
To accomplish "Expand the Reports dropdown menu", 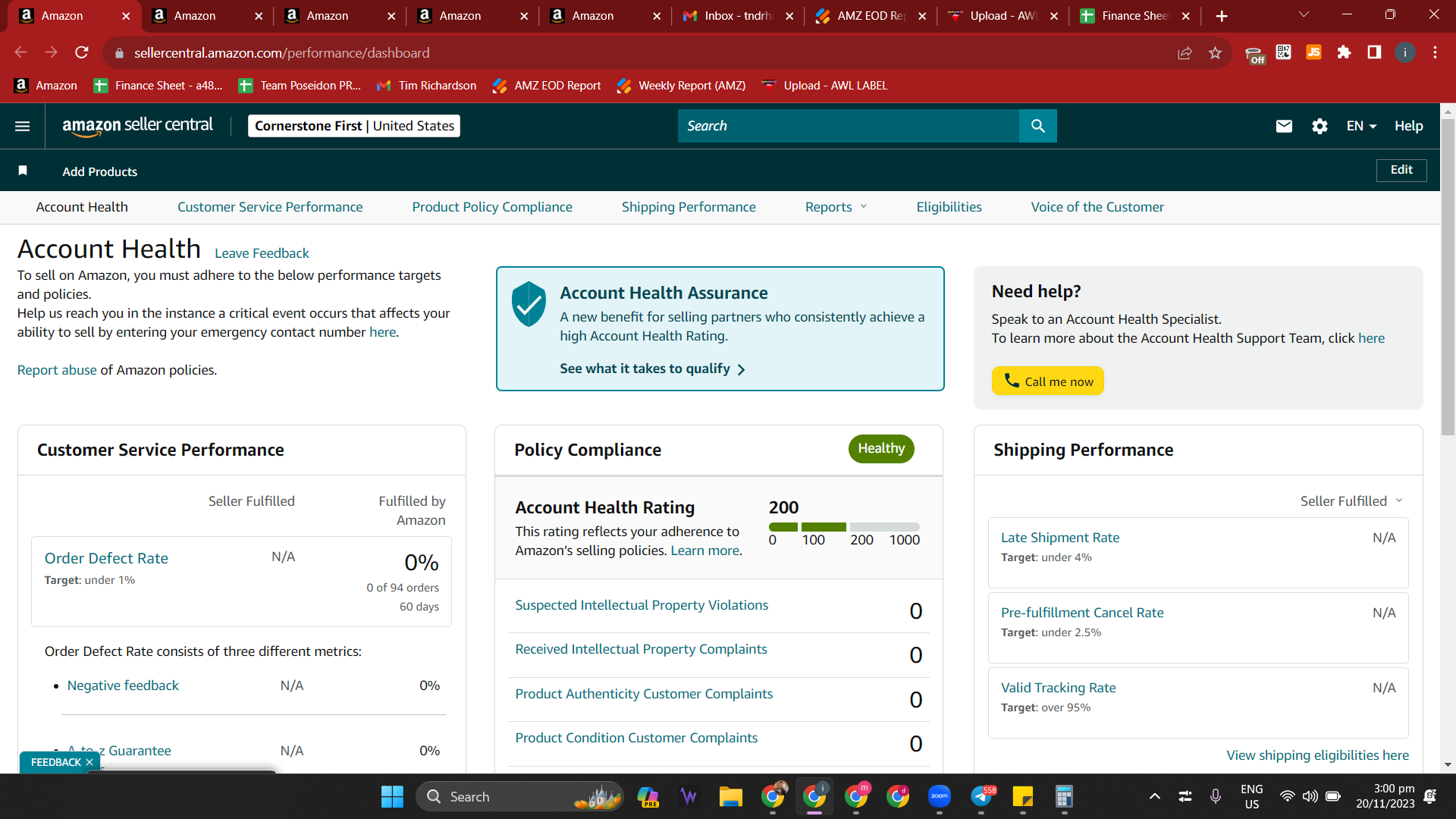I will coord(836,207).
